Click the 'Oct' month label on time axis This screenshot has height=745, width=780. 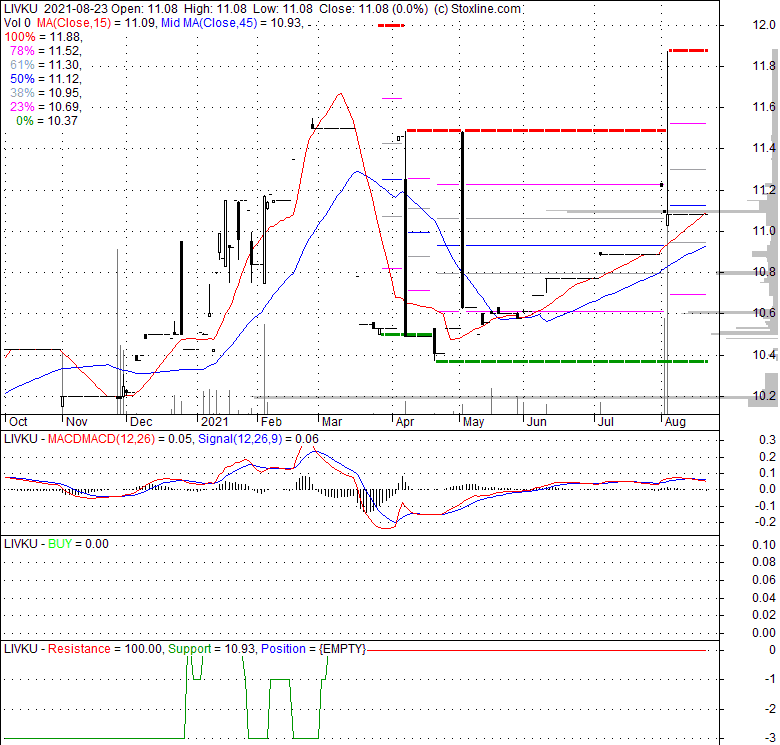pos(18,422)
